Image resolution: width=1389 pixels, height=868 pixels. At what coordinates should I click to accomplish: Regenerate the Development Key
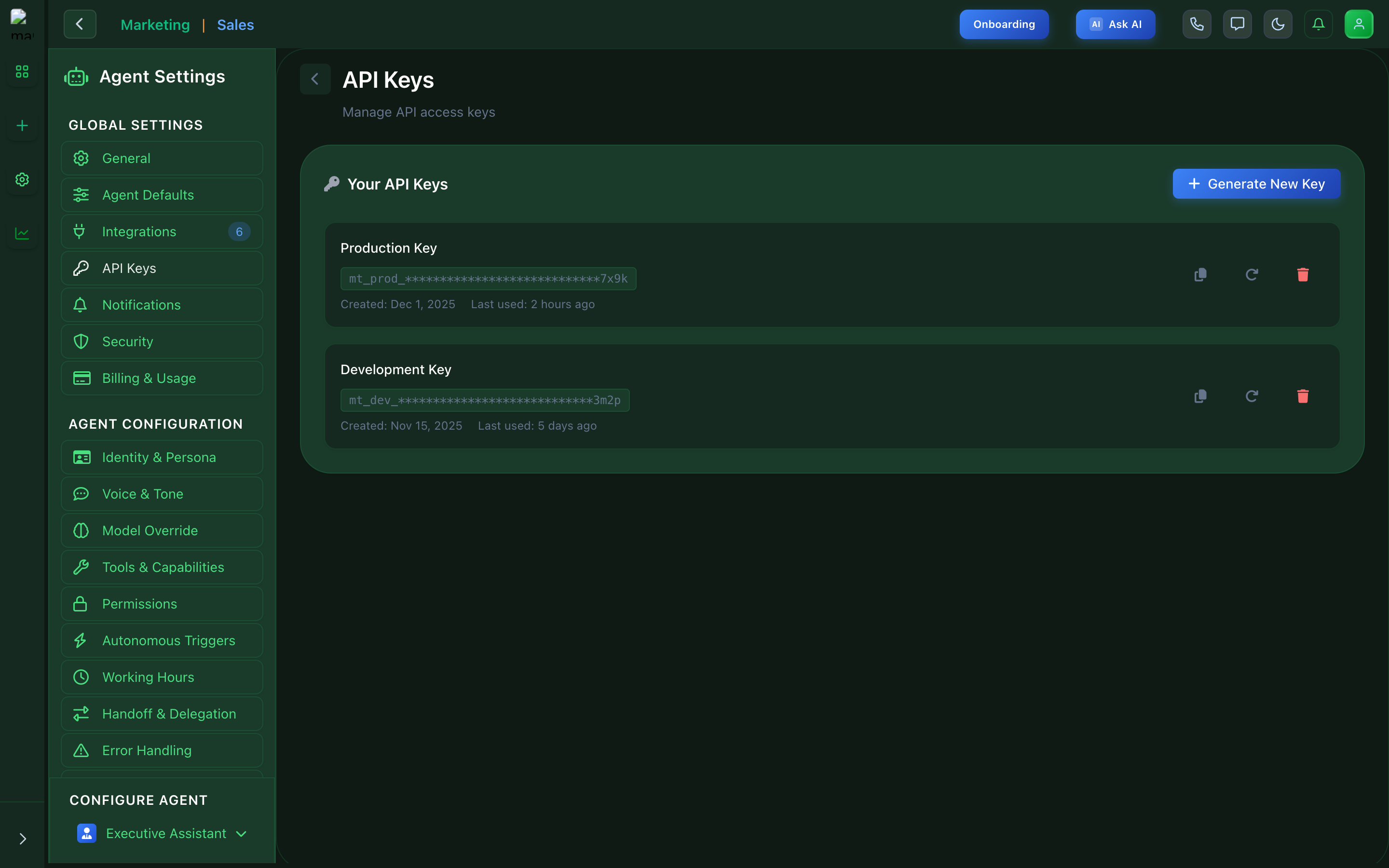[1251, 396]
